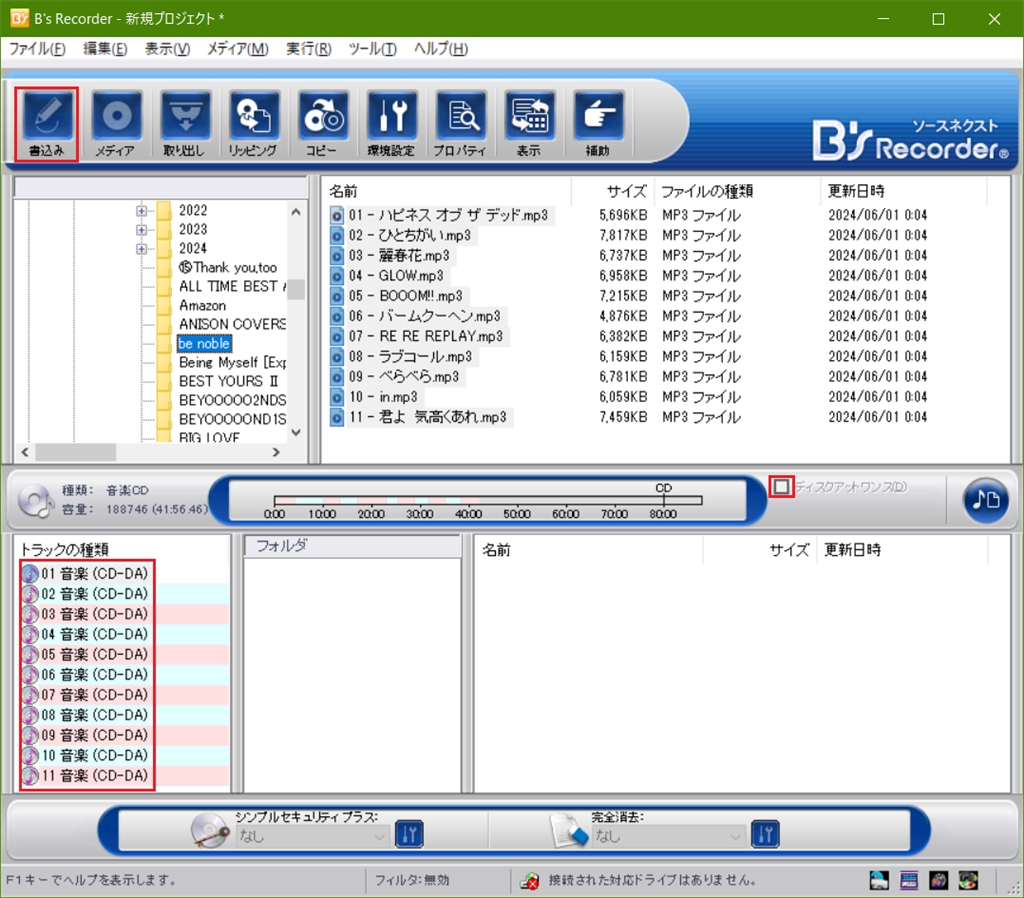The image size is (1024, 898).
Task: Open the ファイル(F) menu
Action: 37,49
